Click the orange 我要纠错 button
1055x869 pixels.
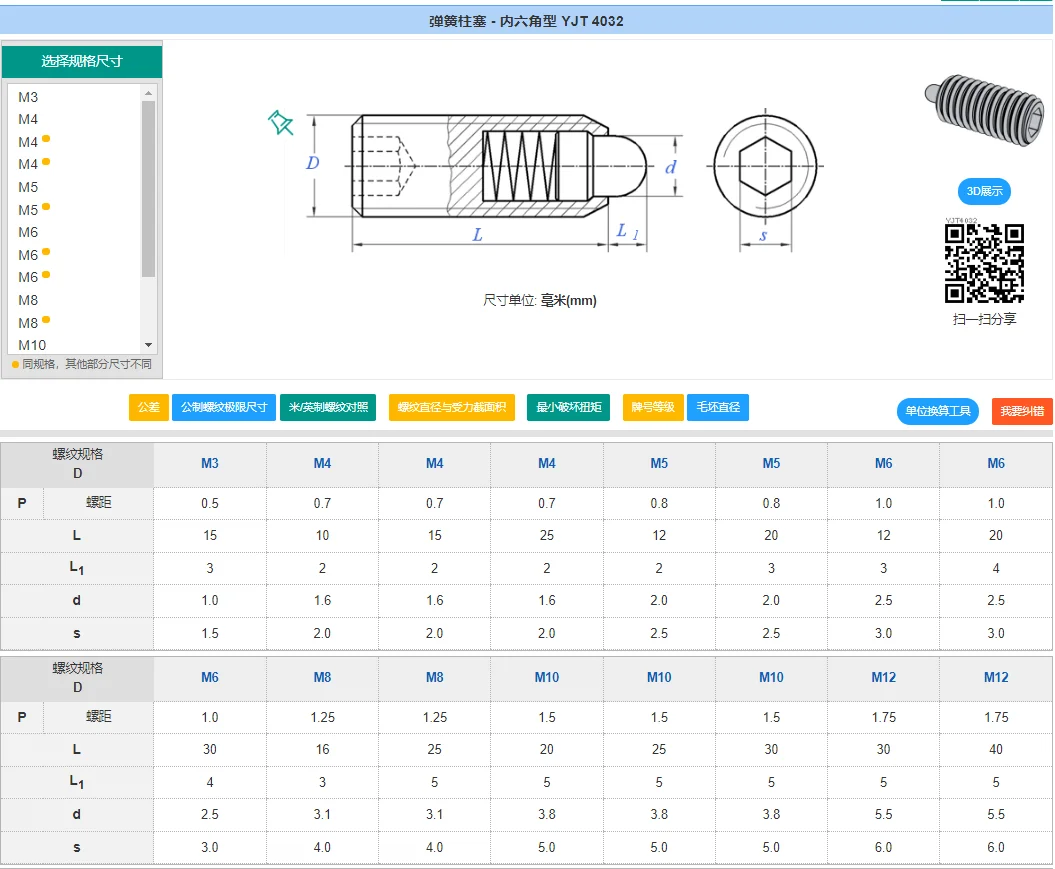[x=1022, y=411]
